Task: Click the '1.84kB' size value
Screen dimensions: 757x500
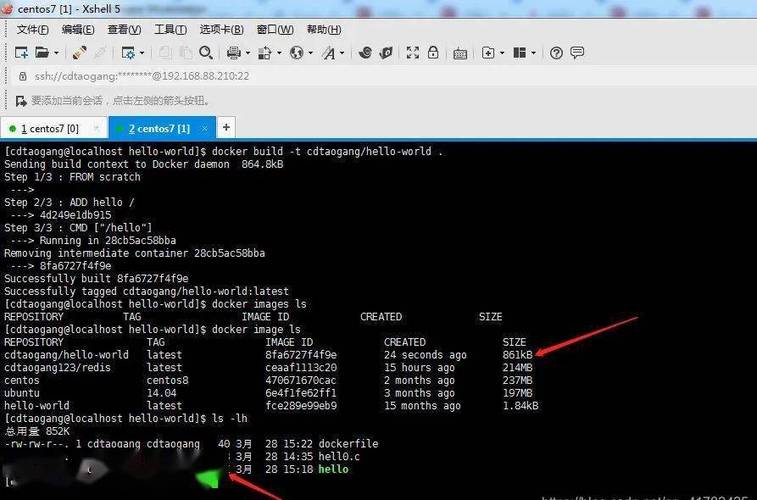Action: [x=520, y=406]
